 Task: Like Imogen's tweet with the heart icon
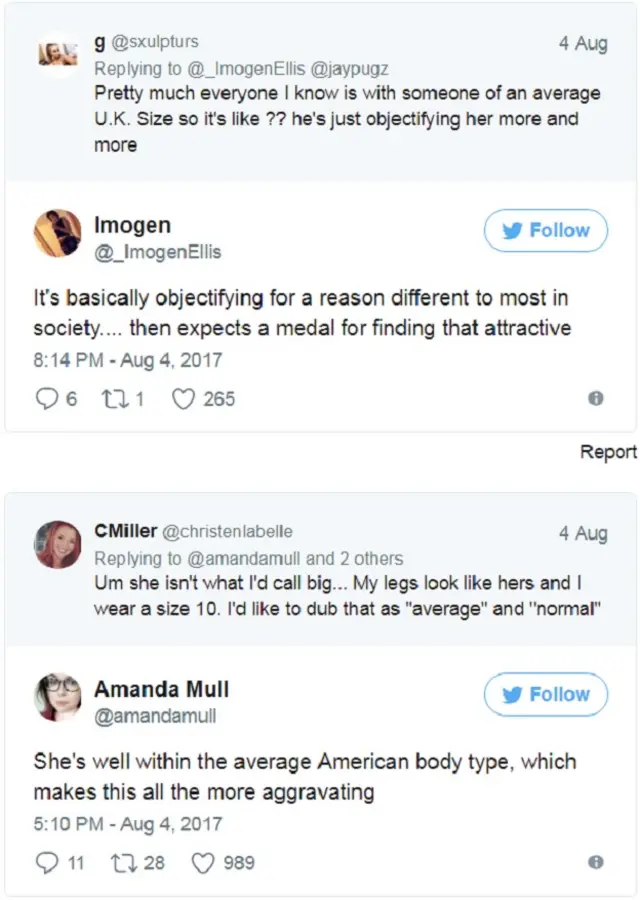(x=182, y=399)
